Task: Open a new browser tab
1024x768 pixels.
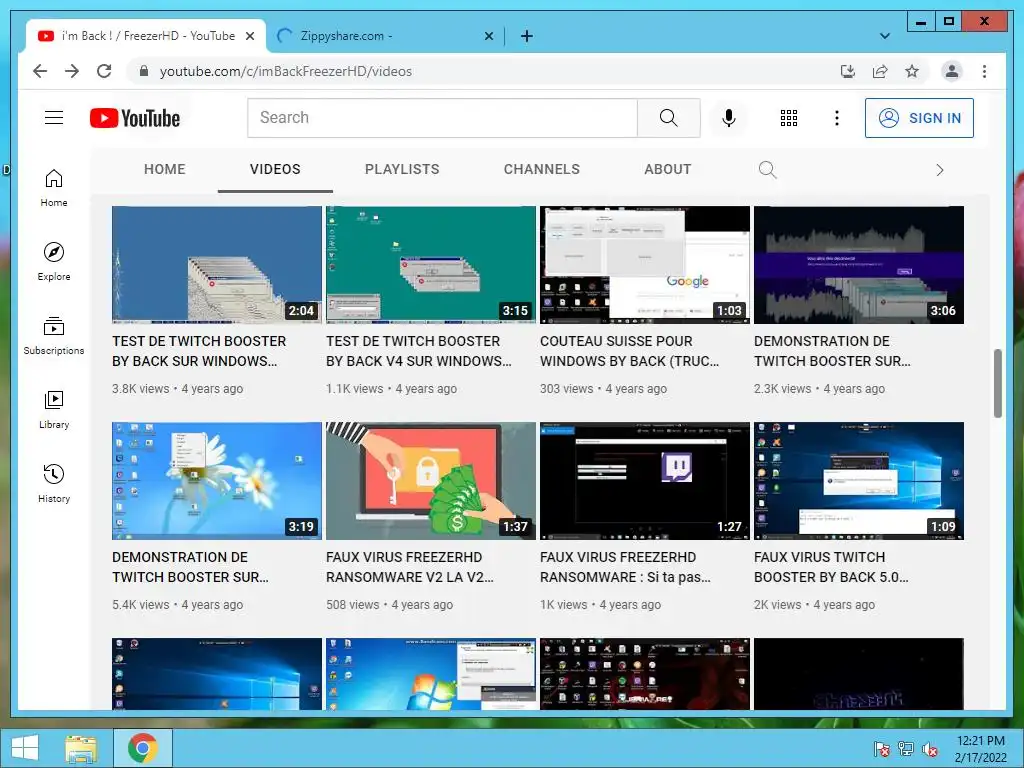Action: coord(526,36)
